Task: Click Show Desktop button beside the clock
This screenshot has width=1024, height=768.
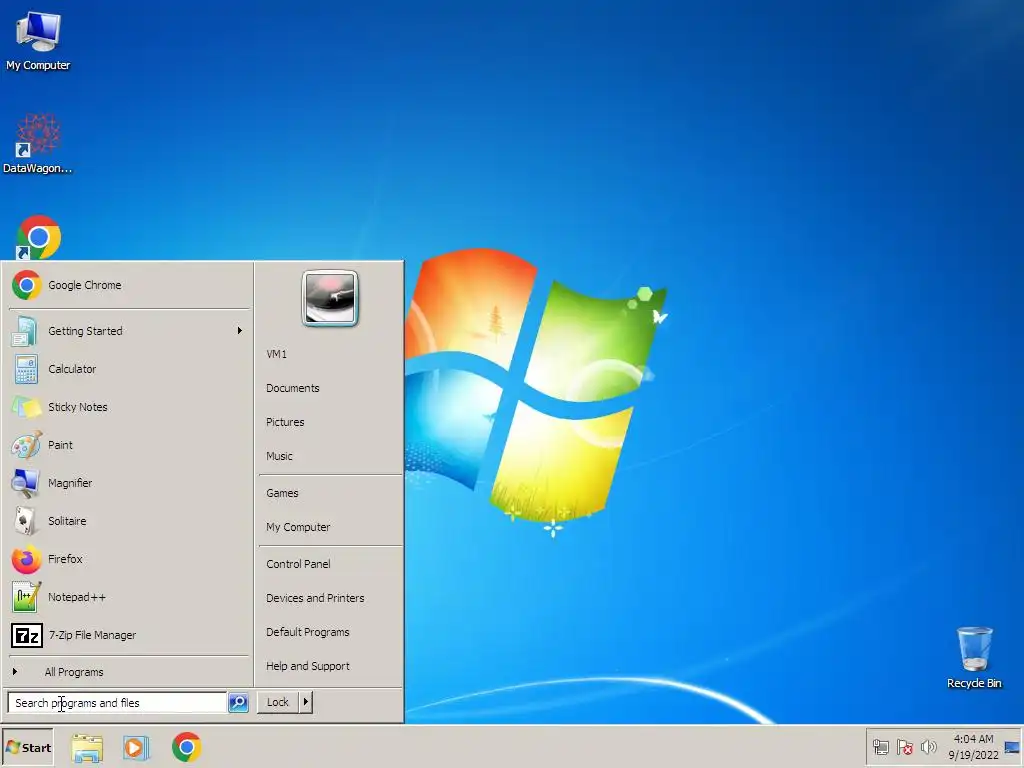Action: coord(1013,747)
